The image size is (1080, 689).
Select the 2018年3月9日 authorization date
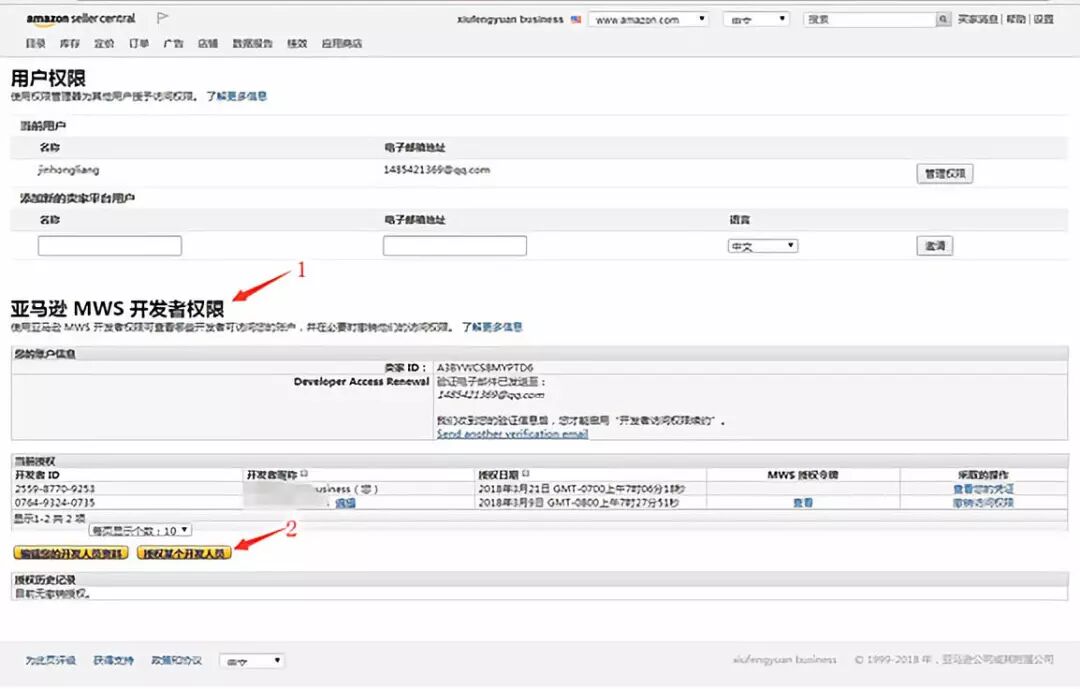tap(579, 503)
